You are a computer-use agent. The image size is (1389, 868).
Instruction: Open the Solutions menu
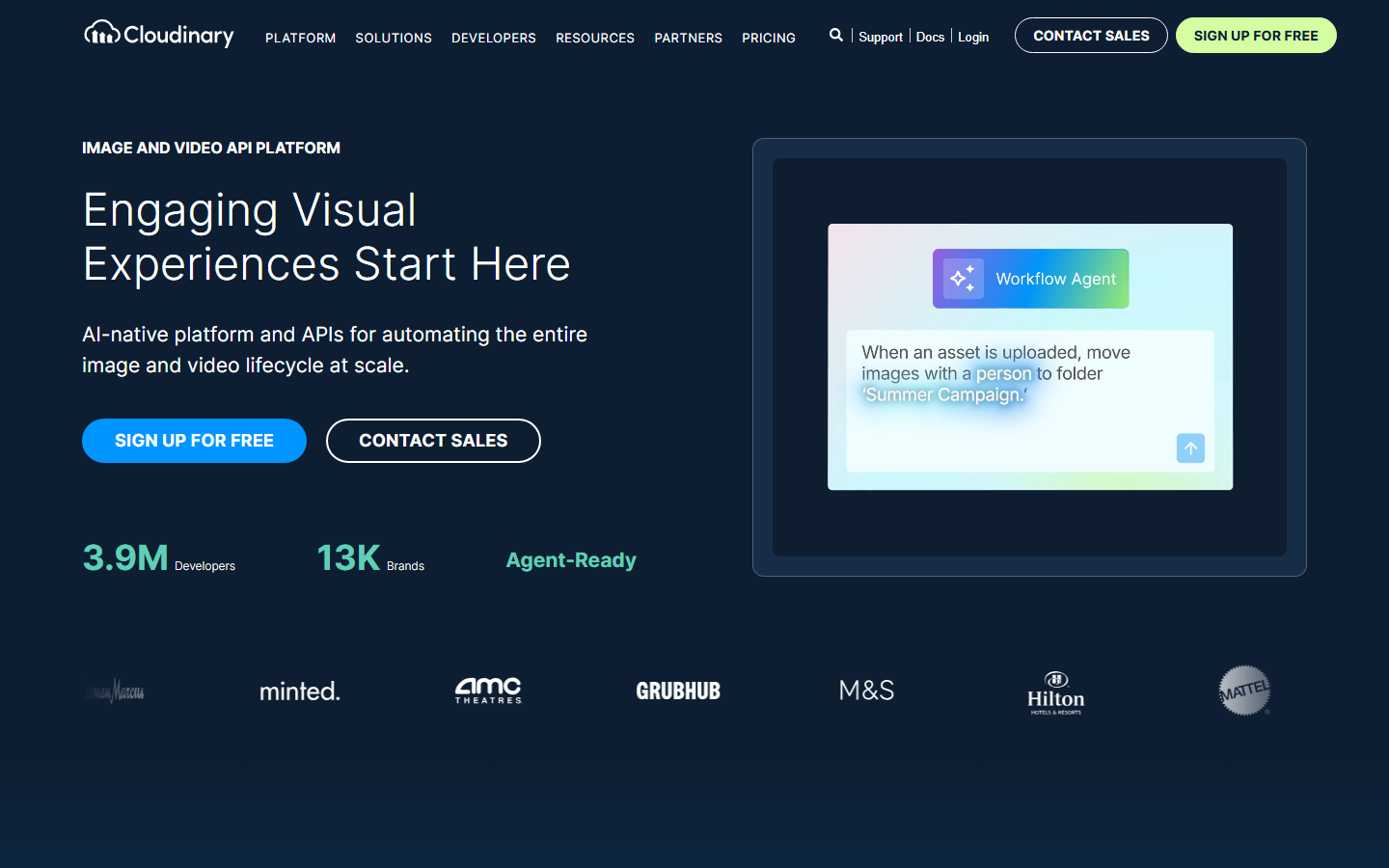coord(394,38)
